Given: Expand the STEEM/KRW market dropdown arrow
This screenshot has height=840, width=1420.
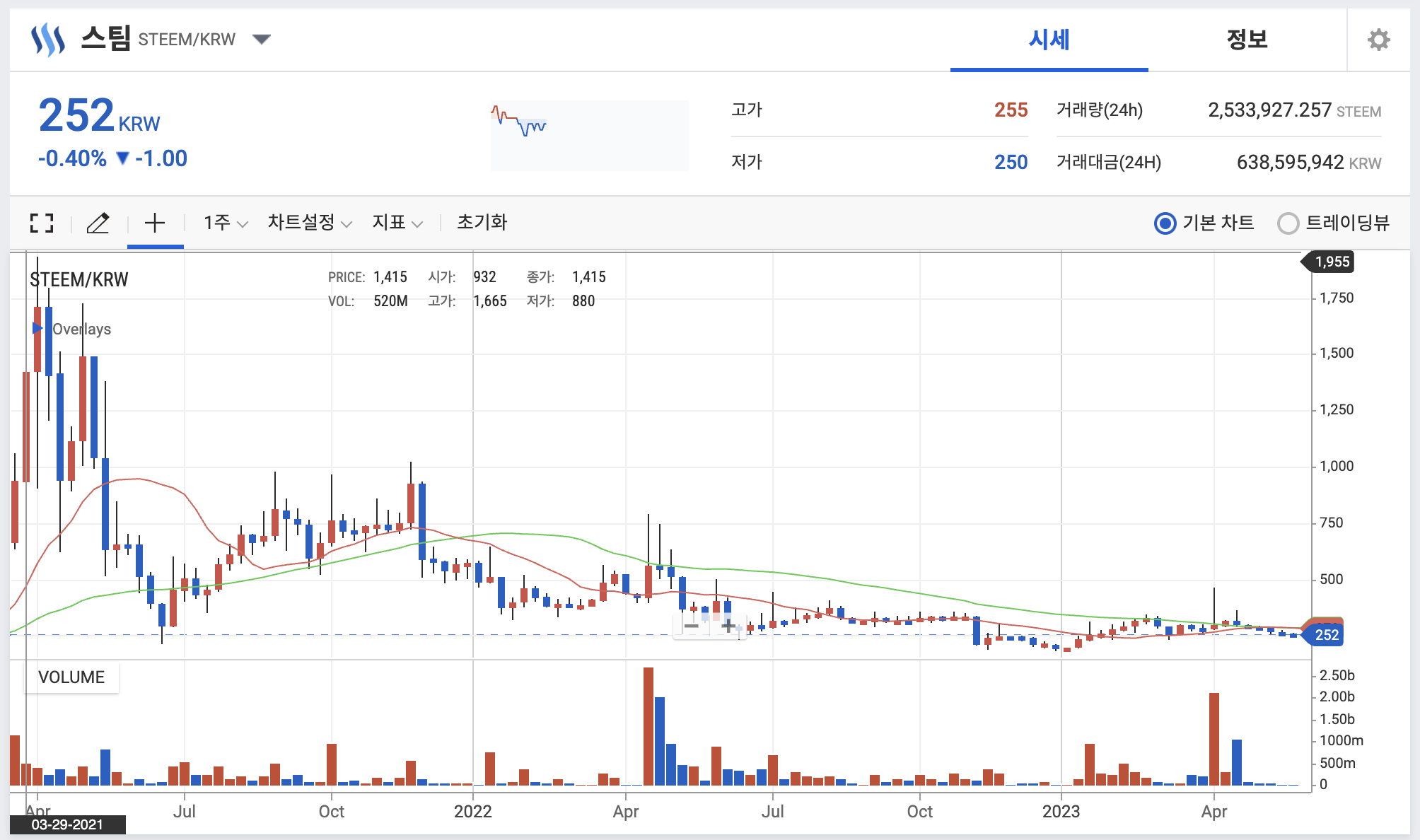Looking at the screenshot, I should [262, 40].
